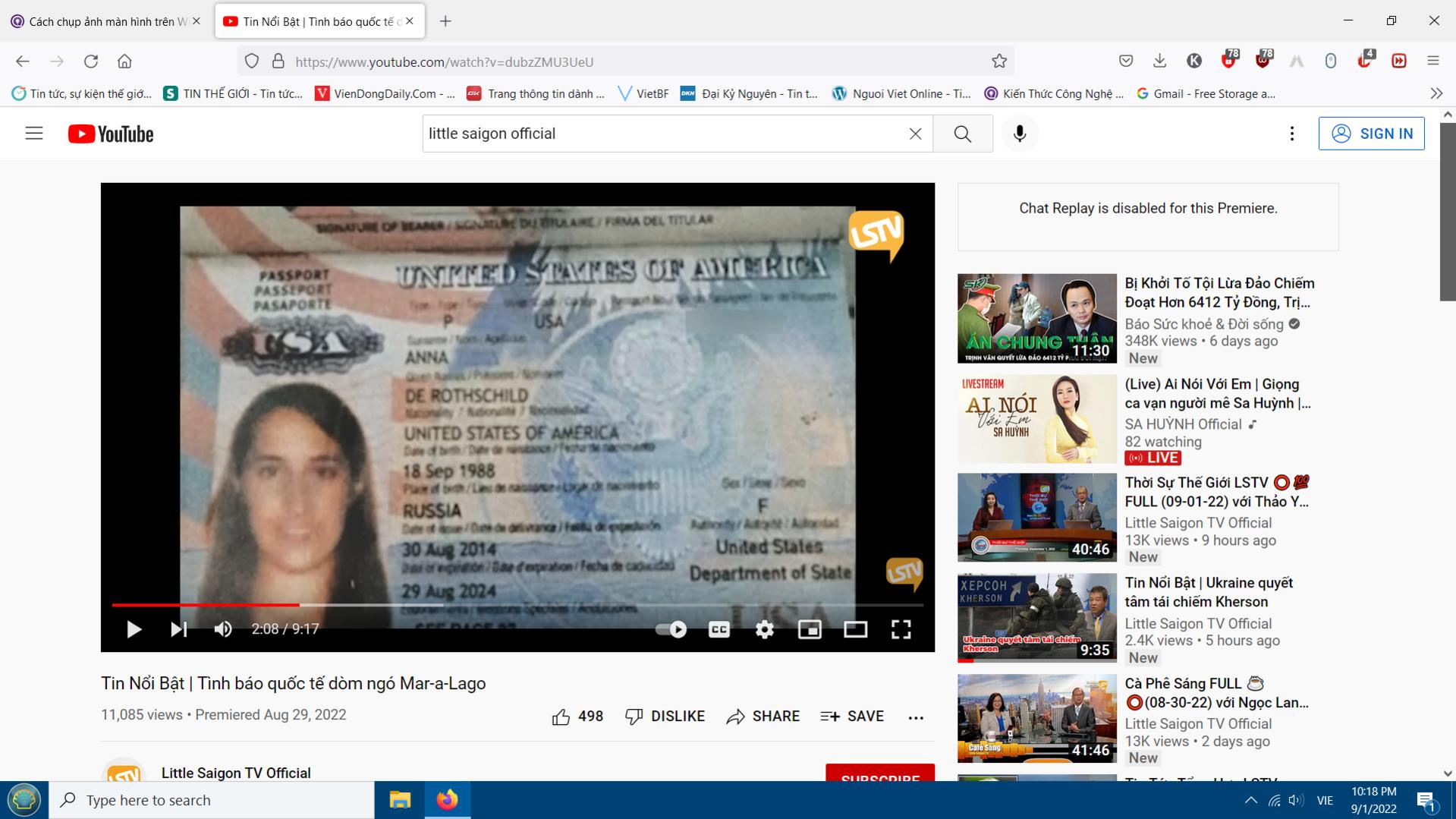The height and width of the screenshot is (819, 1456).
Task: Open the An Chung Than video thumbnail
Action: pyautogui.click(x=1037, y=319)
